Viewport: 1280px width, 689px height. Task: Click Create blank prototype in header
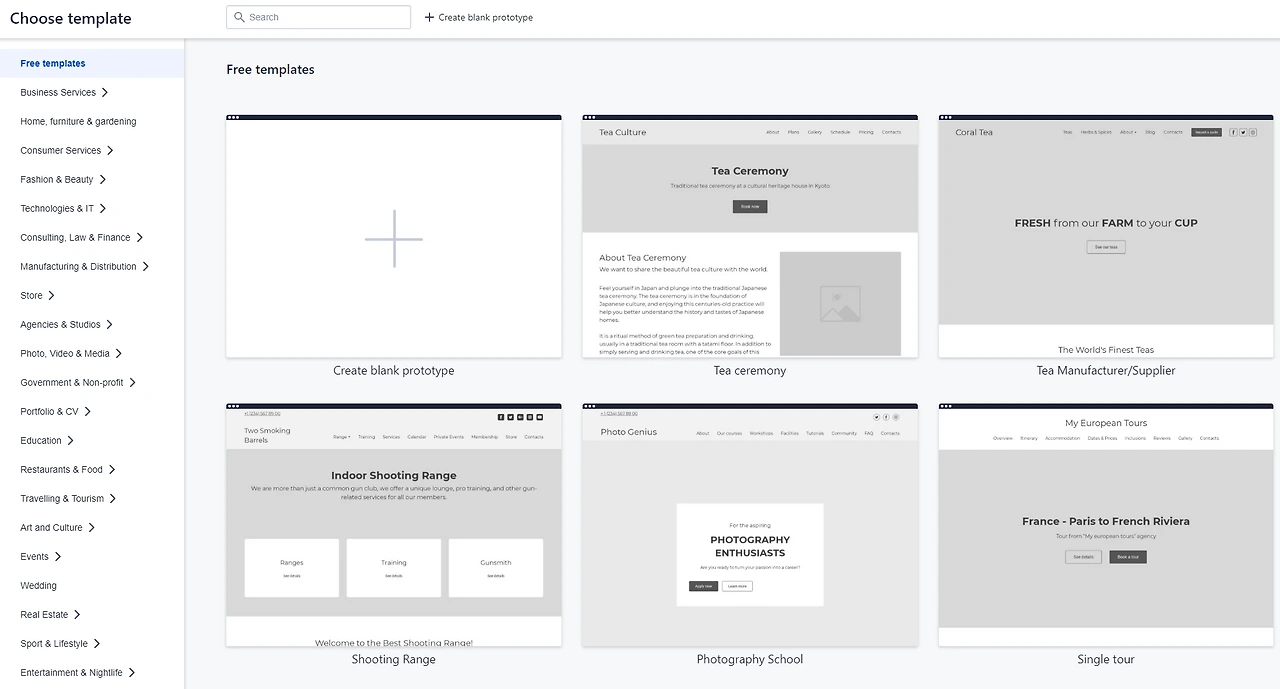[x=486, y=17]
